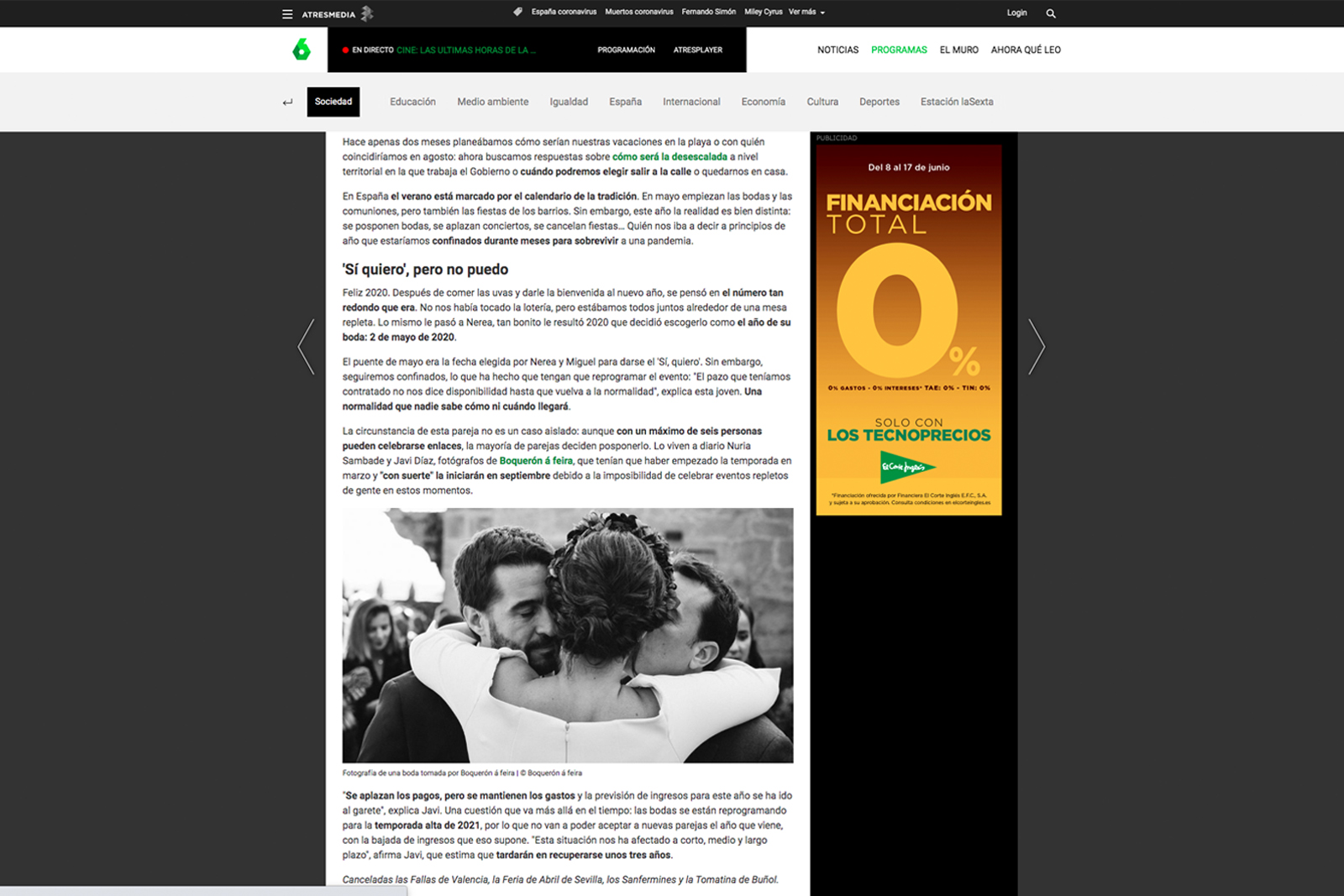Open the search magnifier icon
This screenshot has height=896, width=1344.
[x=1051, y=13]
